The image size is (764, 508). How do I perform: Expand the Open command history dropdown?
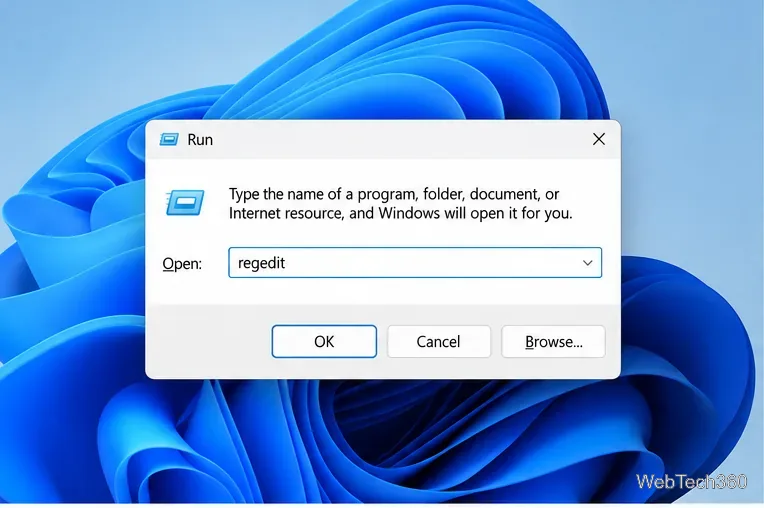[x=588, y=263]
